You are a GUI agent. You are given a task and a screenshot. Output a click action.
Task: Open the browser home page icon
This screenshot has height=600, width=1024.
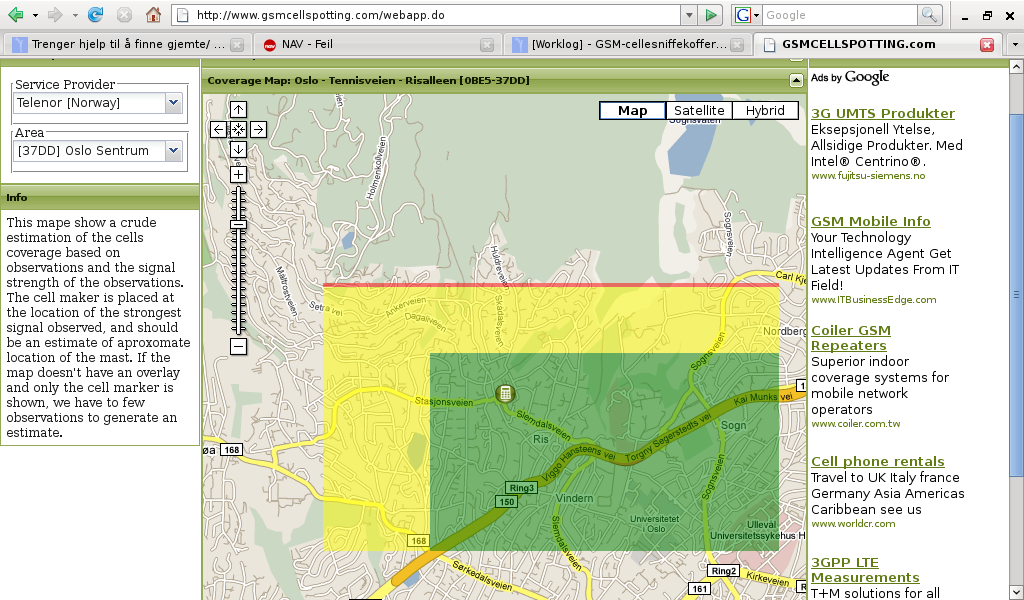(x=153, y=14)
